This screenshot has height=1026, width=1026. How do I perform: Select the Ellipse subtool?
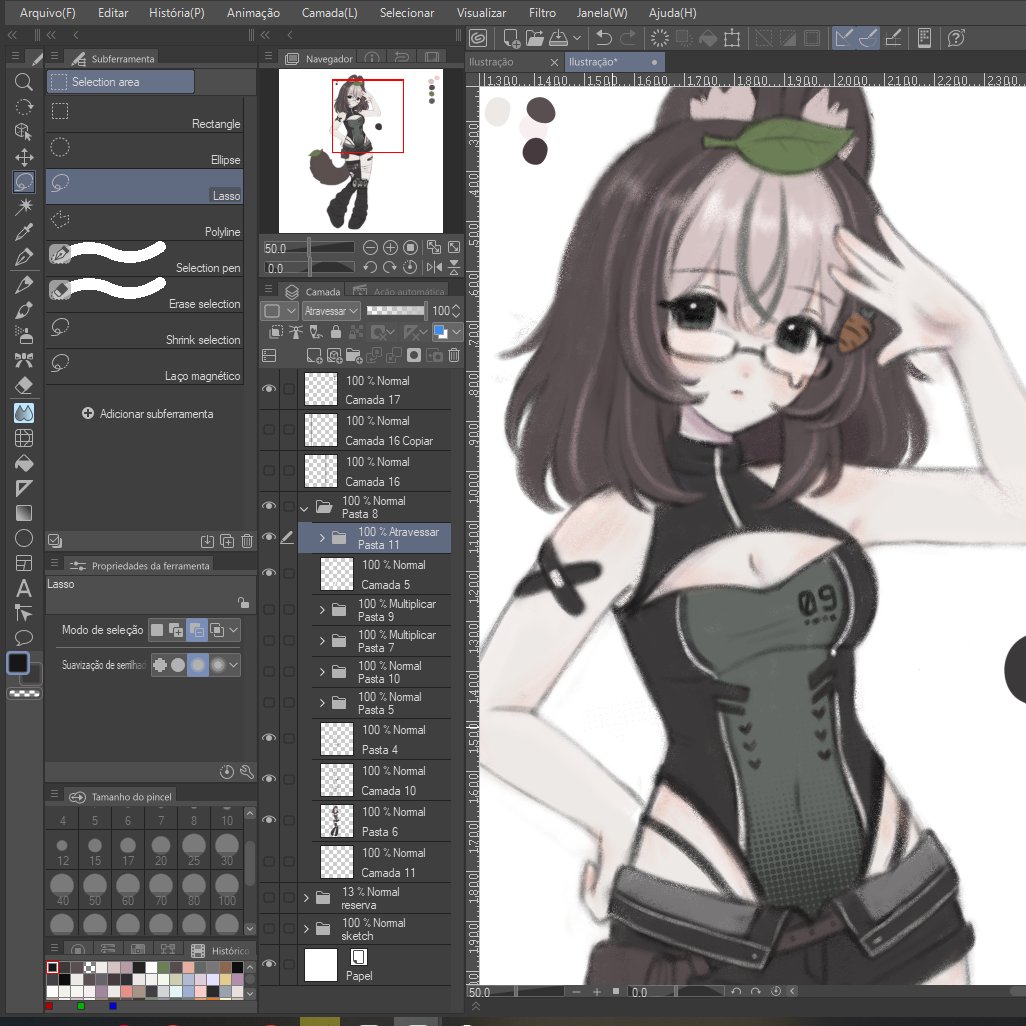coord(145,151)
